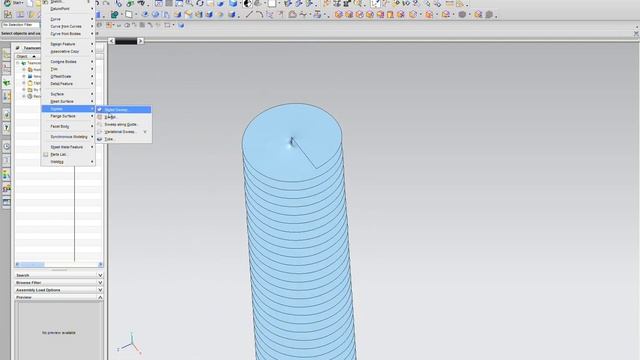This screenshot has height=360, width=640.
Task: Open the Mesh Surface submenu
Action: coord(68,101)
